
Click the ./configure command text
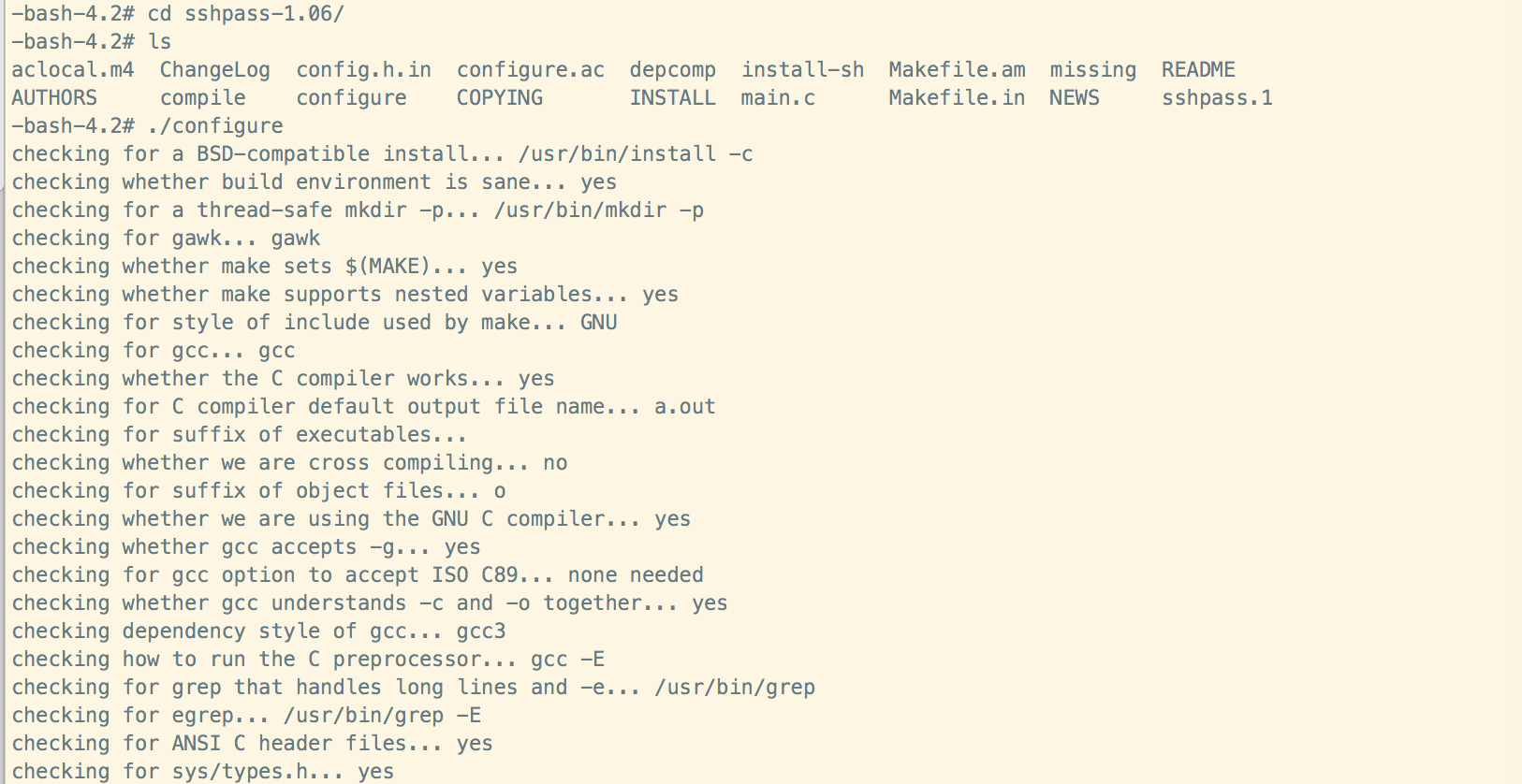(215, 127)
